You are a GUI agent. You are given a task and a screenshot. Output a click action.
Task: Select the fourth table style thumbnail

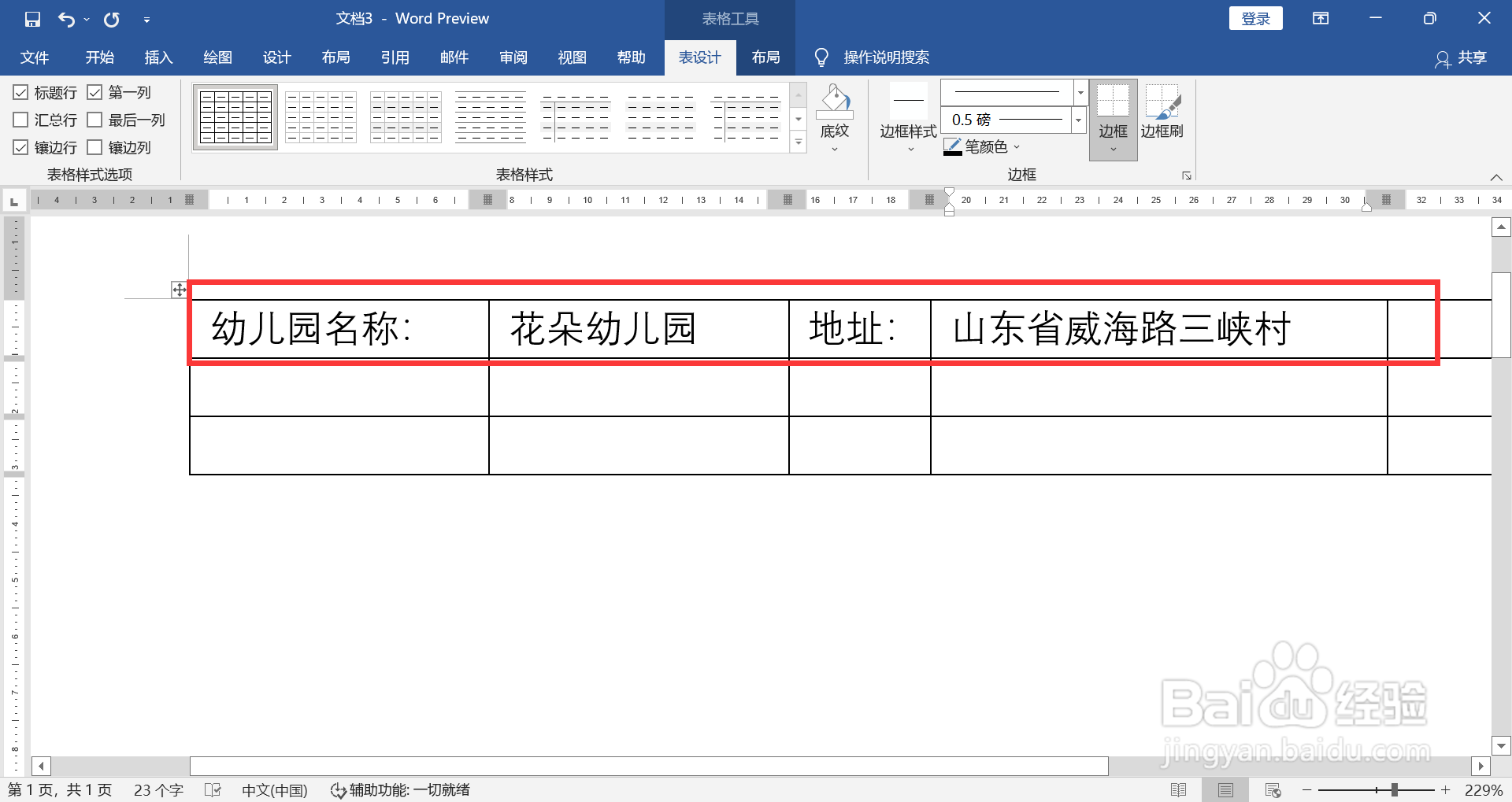[491, 117]
